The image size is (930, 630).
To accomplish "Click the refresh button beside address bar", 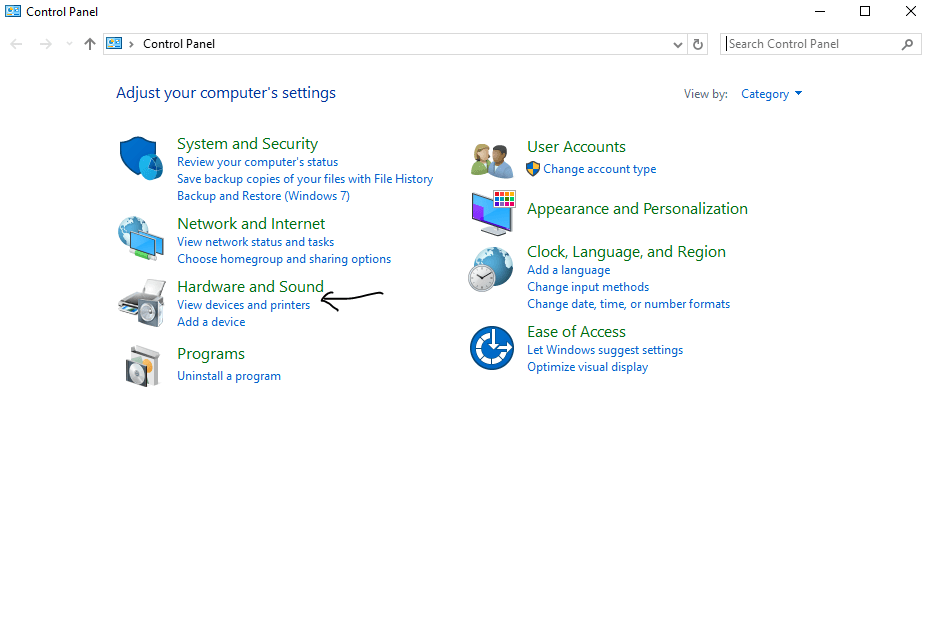I will tap(698, 44).
